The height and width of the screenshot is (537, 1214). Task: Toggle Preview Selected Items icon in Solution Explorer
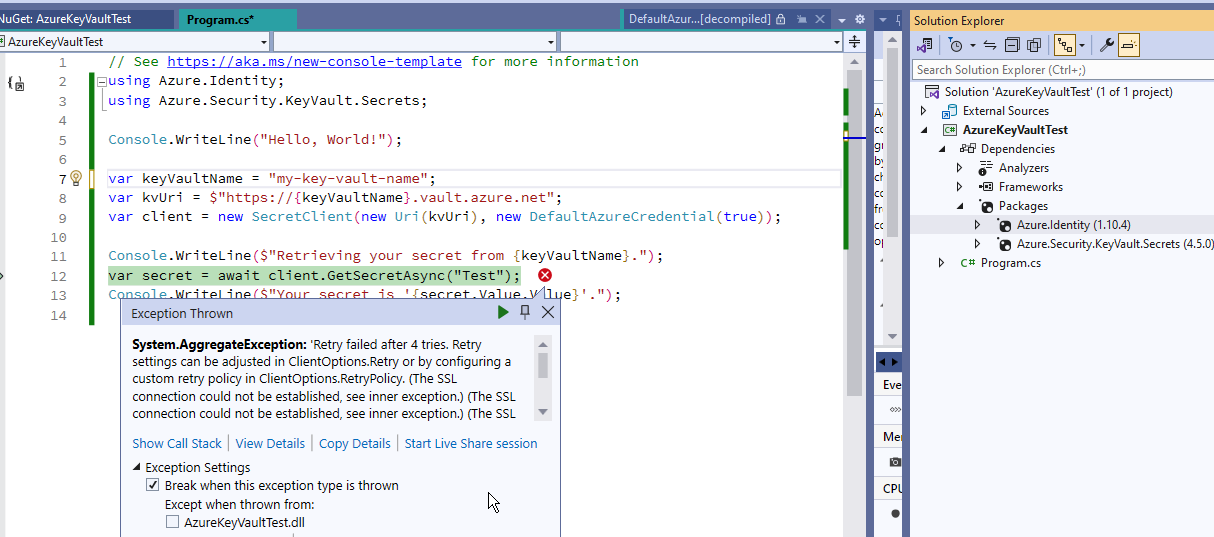click(1129, 45)
